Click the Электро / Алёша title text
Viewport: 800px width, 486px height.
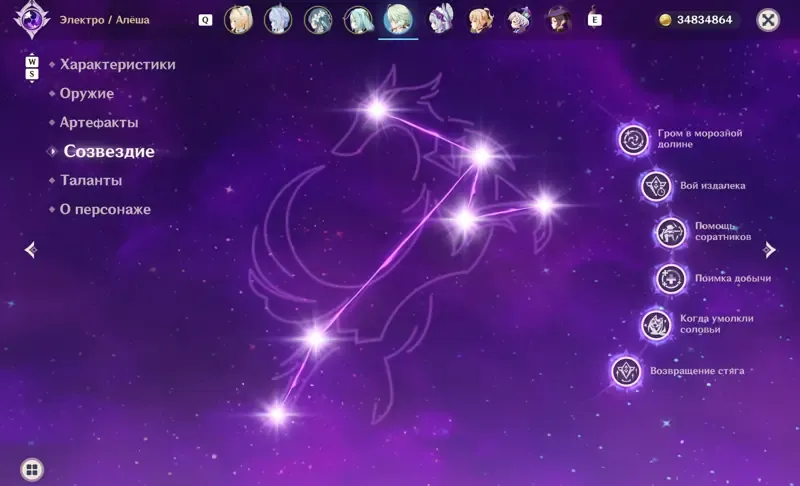pyautogui.click(x=105, y=20)
